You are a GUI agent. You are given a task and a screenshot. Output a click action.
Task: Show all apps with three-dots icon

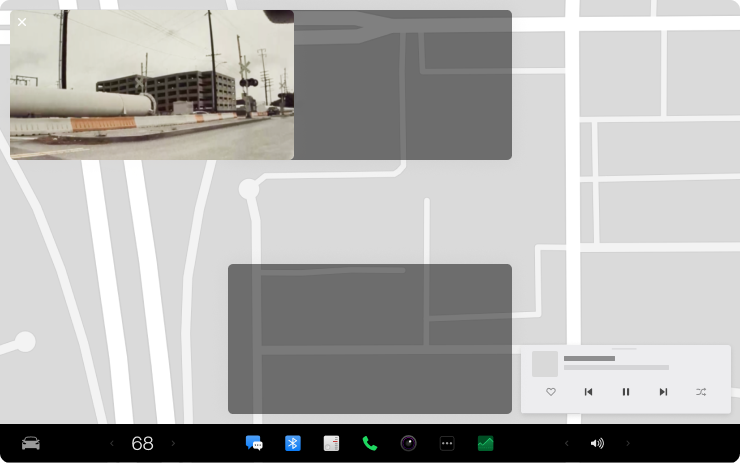[x=447, y=443]
